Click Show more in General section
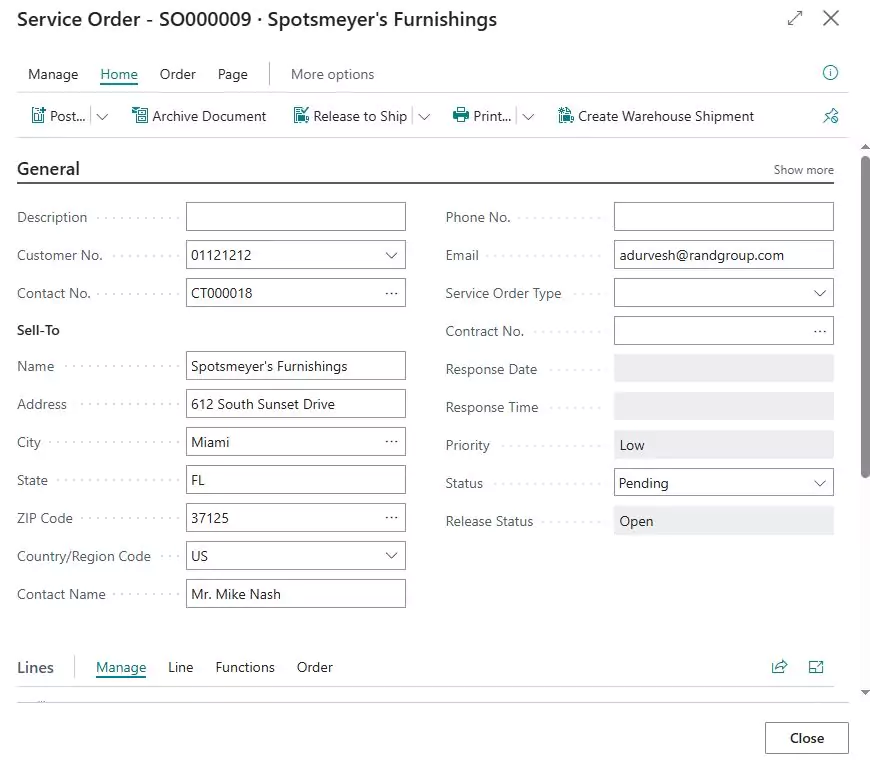Viewport: 870px width, 760px height. point(803,170)
